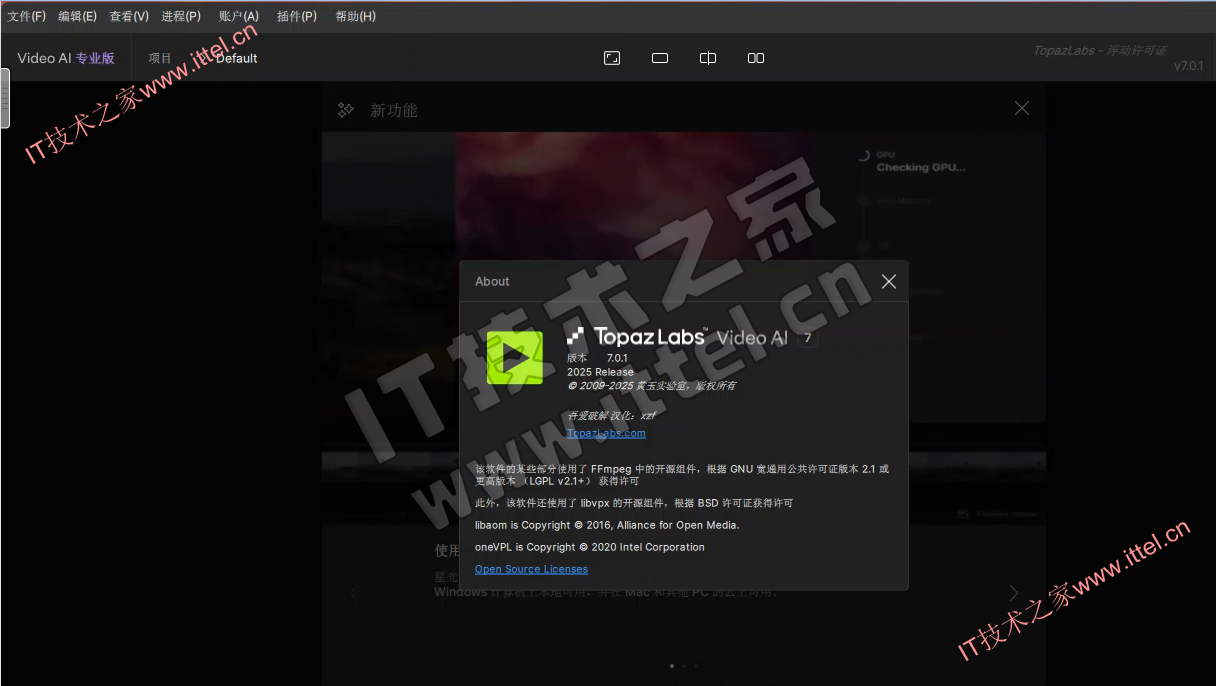Click the 版本 7.0.1 line
The width and height of the screenshot is (1216, 686).
(597, 357)
